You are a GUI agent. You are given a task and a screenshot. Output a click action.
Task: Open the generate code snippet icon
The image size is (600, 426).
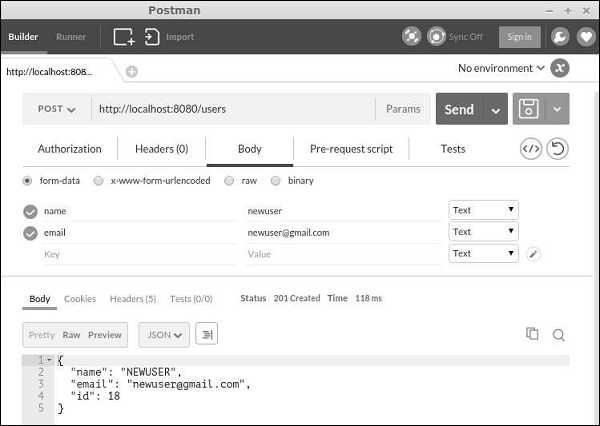(531, 149)
